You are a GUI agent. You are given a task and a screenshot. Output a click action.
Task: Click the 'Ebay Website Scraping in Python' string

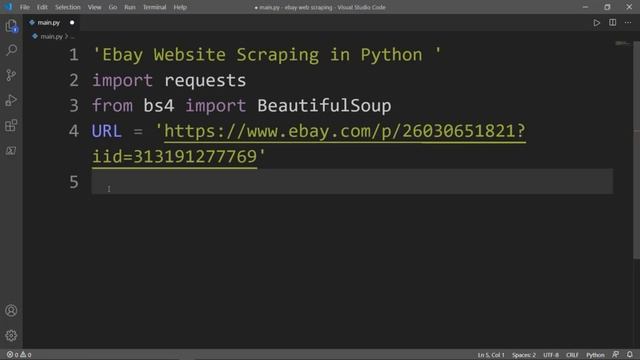pos(267,55)
